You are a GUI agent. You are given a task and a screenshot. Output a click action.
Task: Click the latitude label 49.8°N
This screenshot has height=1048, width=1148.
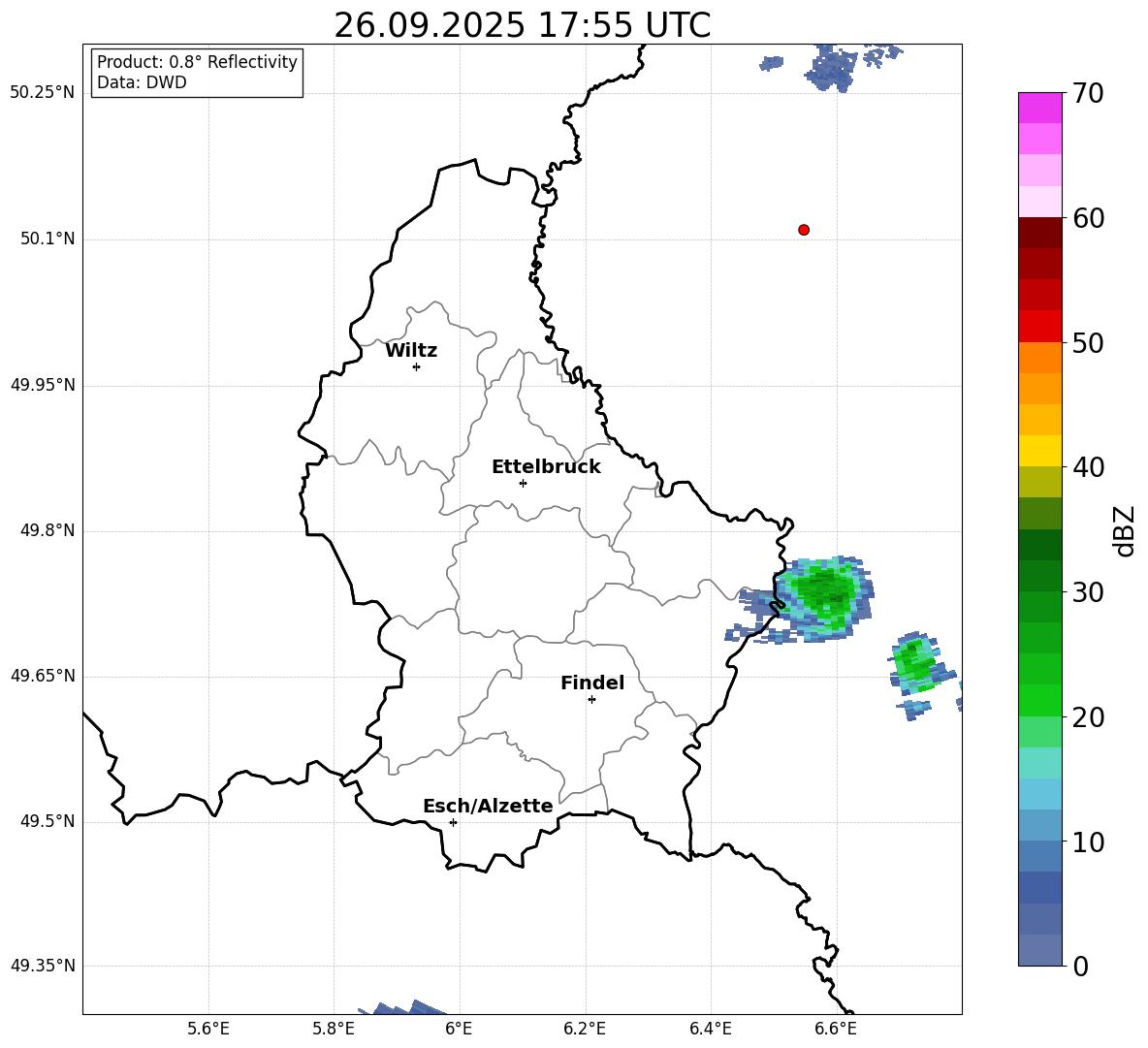pyautogui.click(x=48, y=530)
